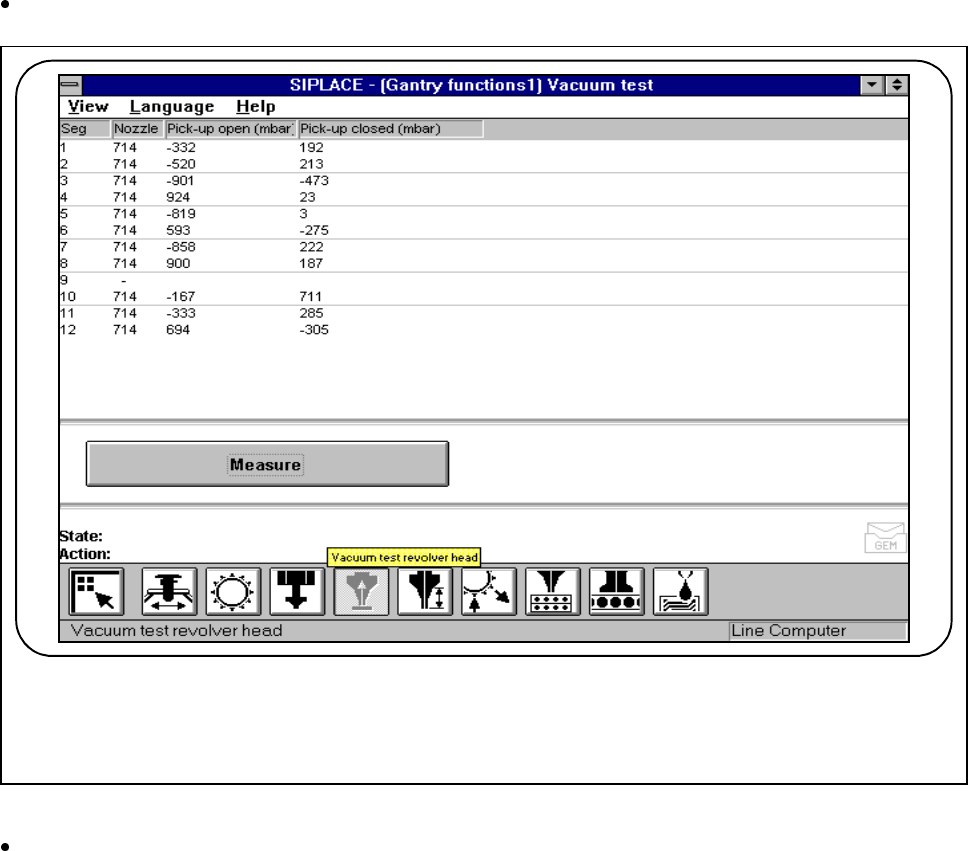Click the Seg column header

tap(85, 128)
